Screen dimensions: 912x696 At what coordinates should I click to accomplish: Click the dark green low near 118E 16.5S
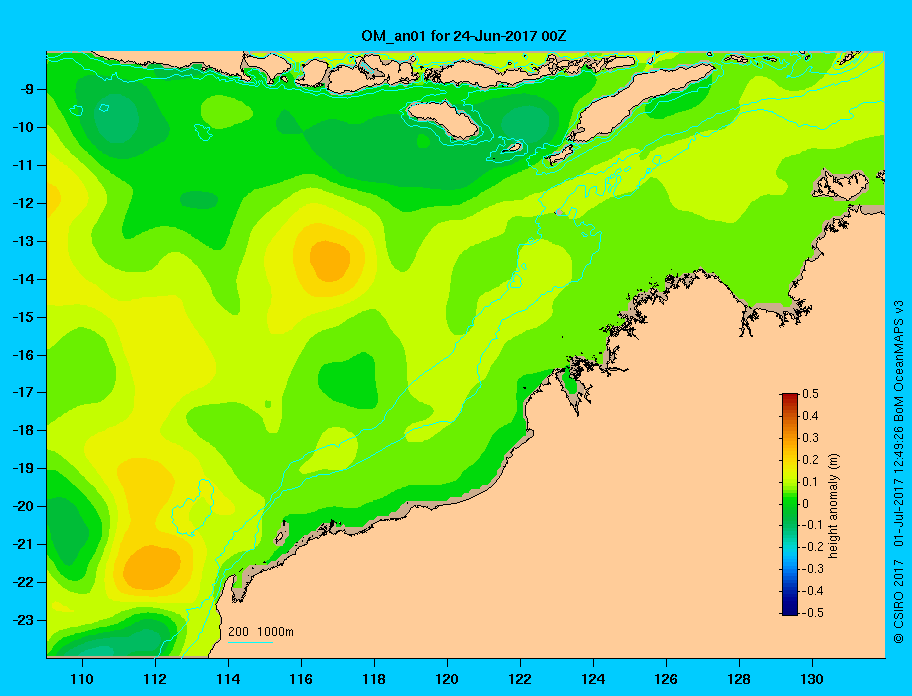coord(349,381)
